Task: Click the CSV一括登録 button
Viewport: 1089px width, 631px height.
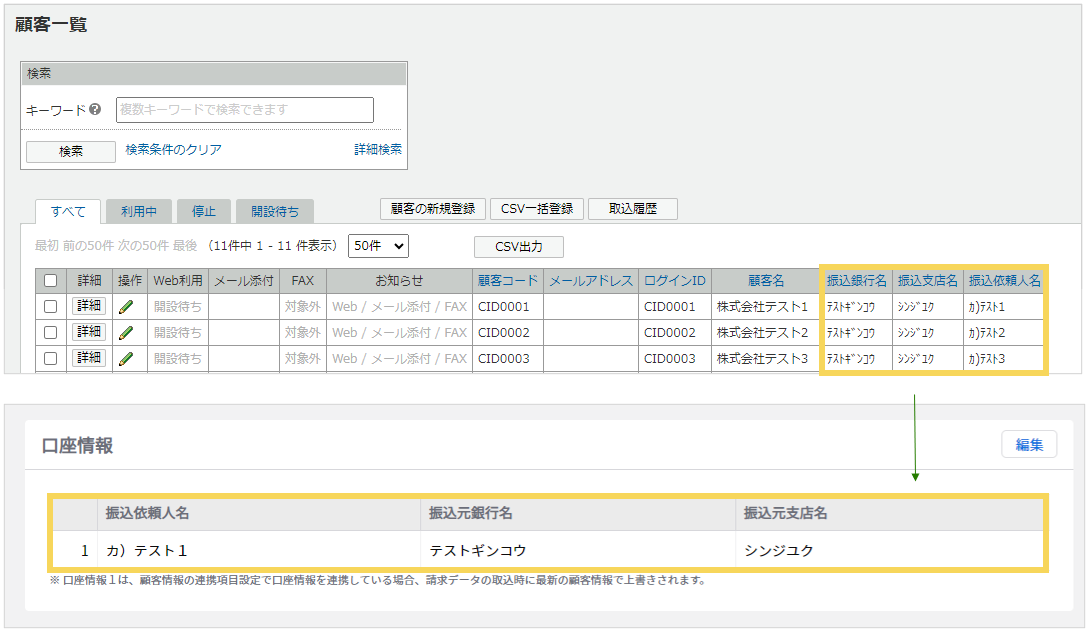Action: (537, 209)
